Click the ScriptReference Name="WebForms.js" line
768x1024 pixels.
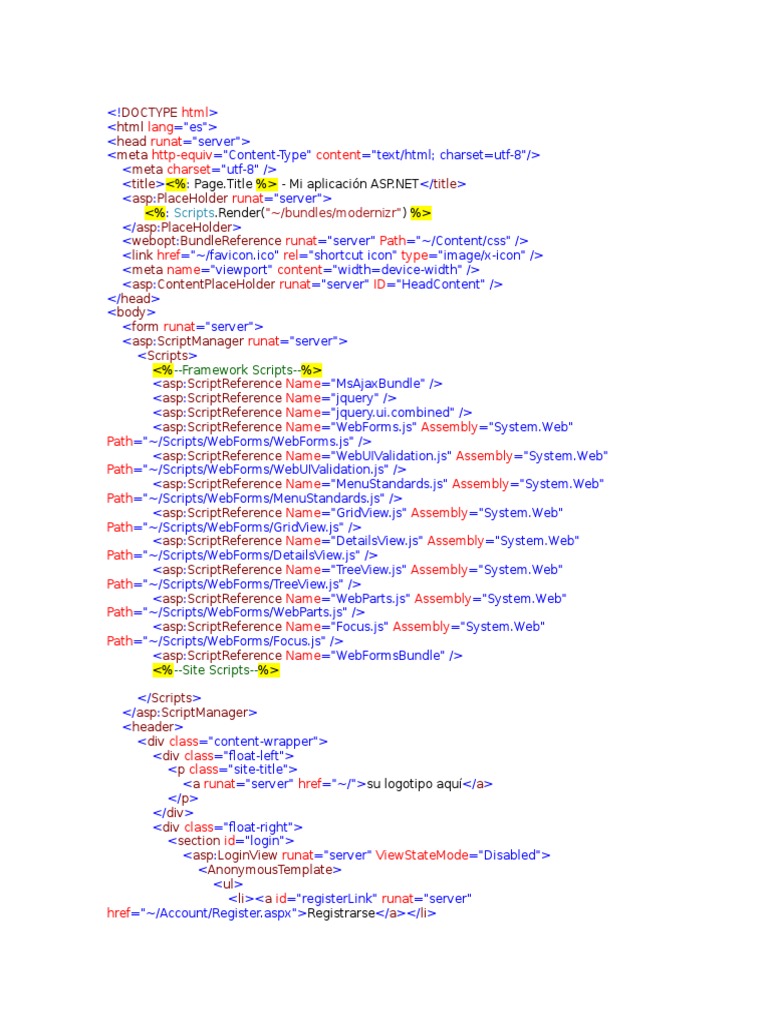pyautogui.click(x=362, y=426)
